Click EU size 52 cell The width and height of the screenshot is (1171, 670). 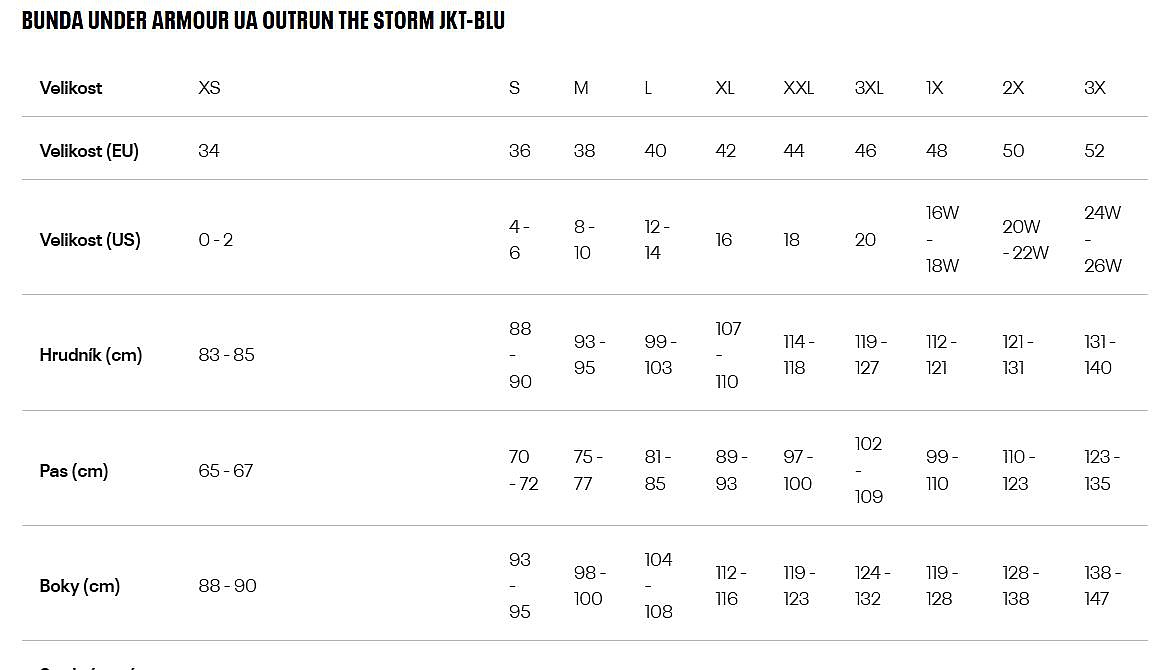[1095, 151]
